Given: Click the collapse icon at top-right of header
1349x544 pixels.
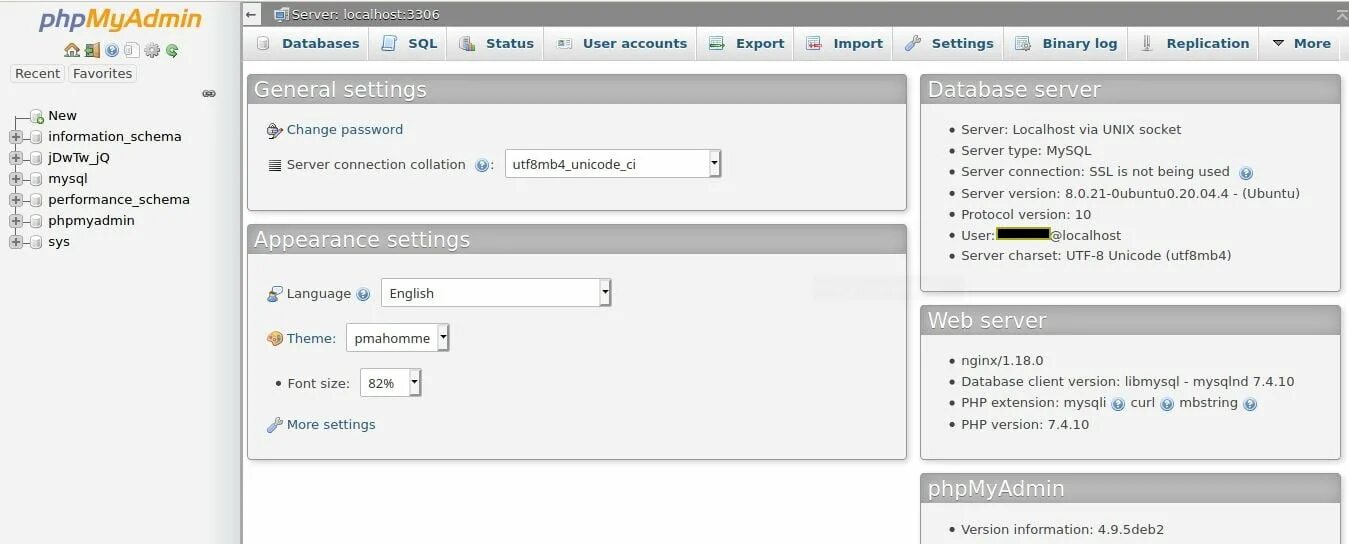Looking at the screenshot, I should tap(1341, 14).
